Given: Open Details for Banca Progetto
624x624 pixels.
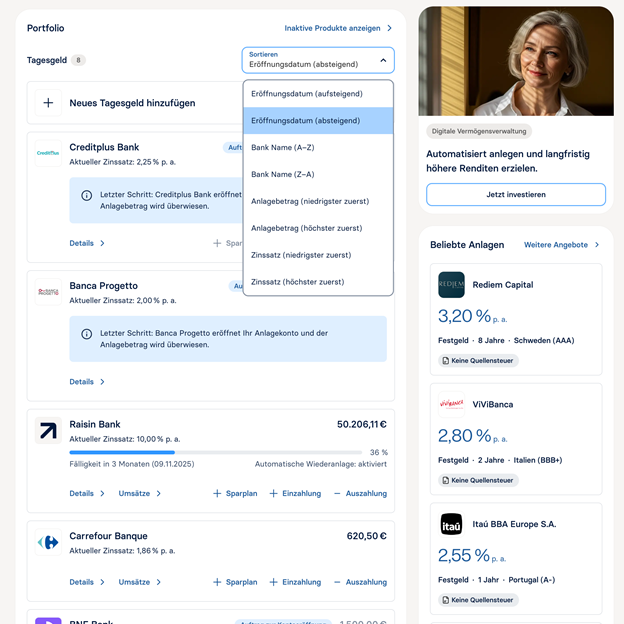Looking at the screenshot, I should pyautogui.click(x=87, y=382).
